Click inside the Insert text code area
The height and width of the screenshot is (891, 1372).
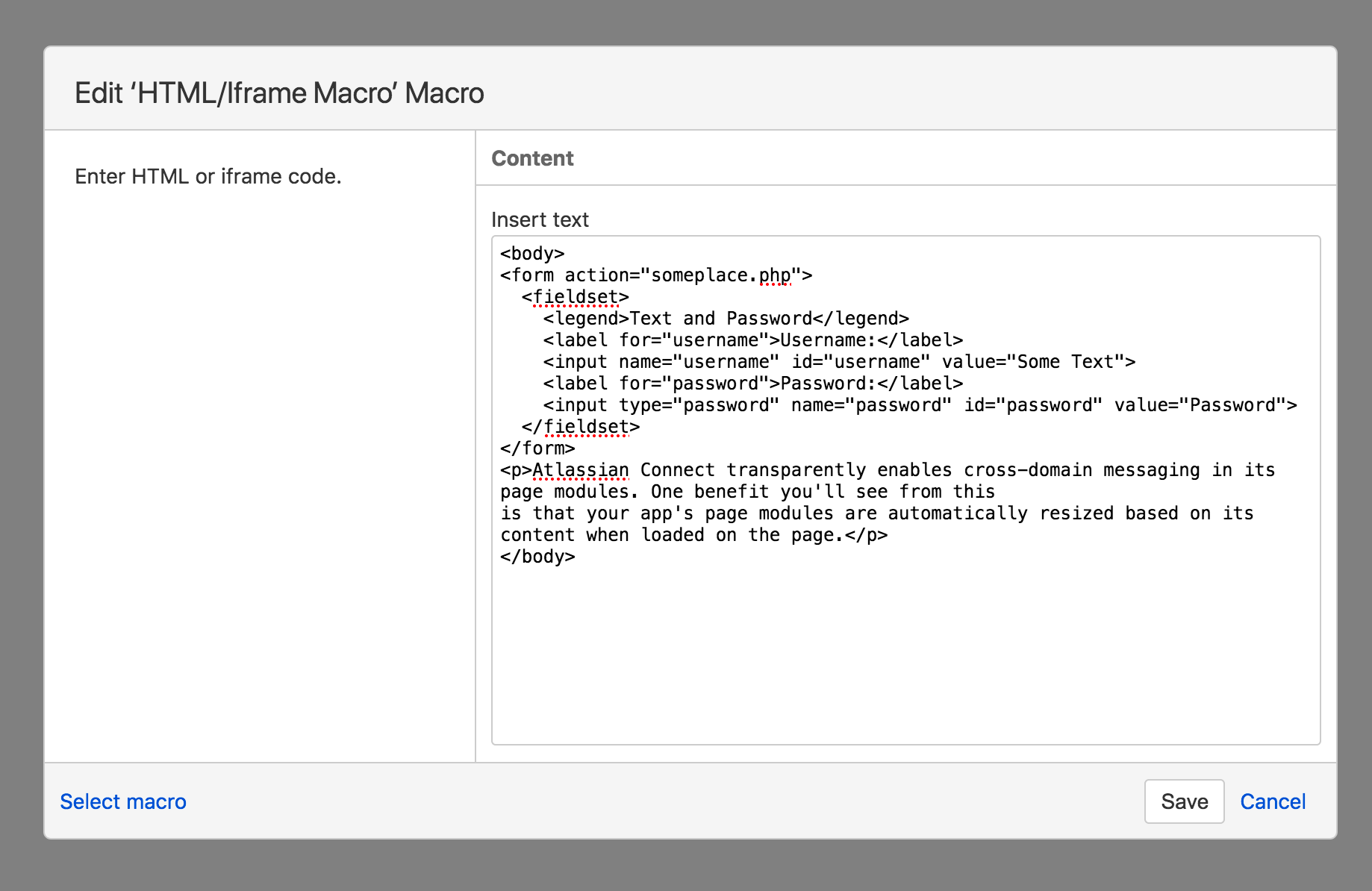click(821, 634)
